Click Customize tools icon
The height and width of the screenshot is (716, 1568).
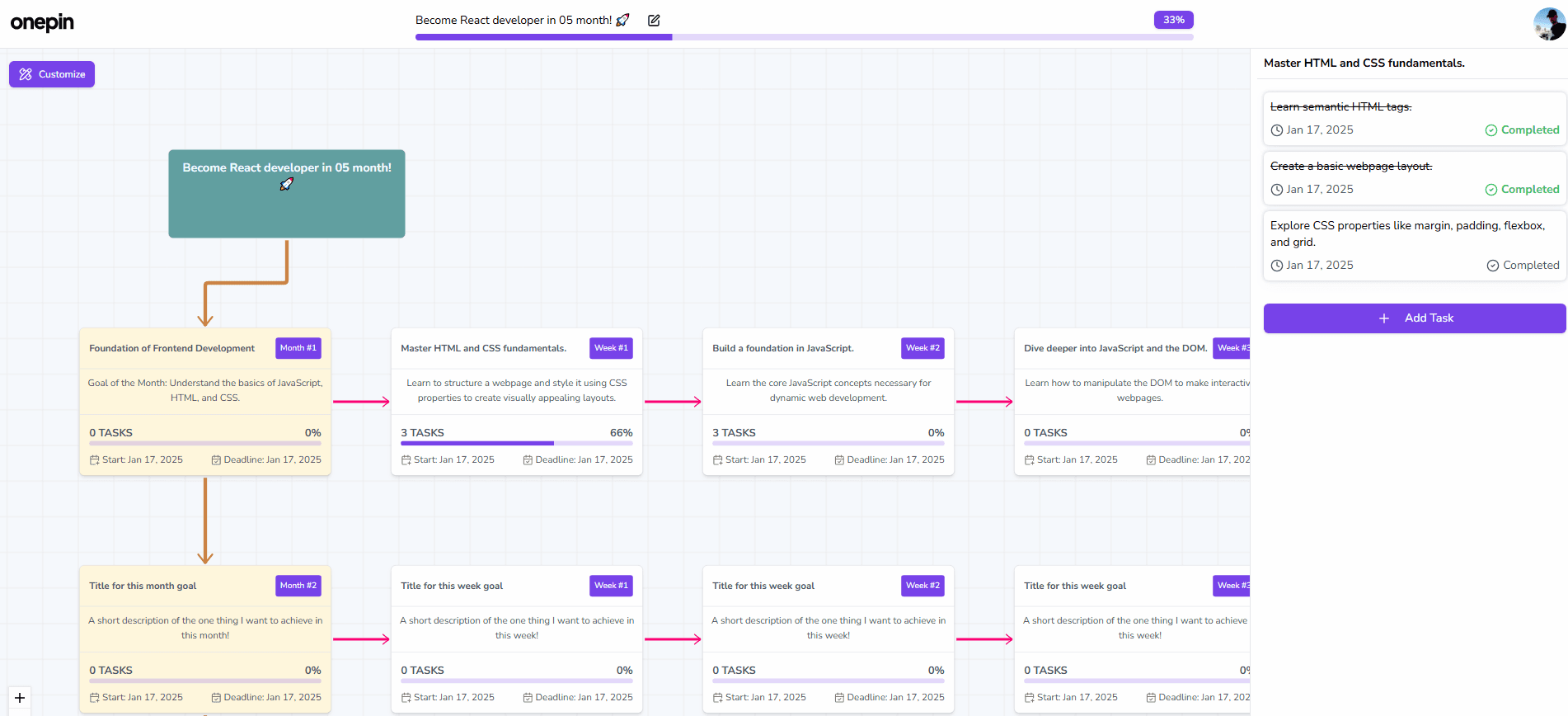26,74
